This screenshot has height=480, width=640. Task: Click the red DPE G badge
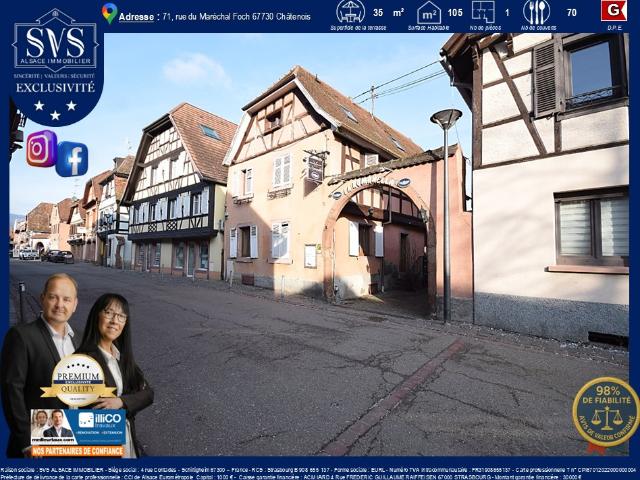click(x=613, y=11)
